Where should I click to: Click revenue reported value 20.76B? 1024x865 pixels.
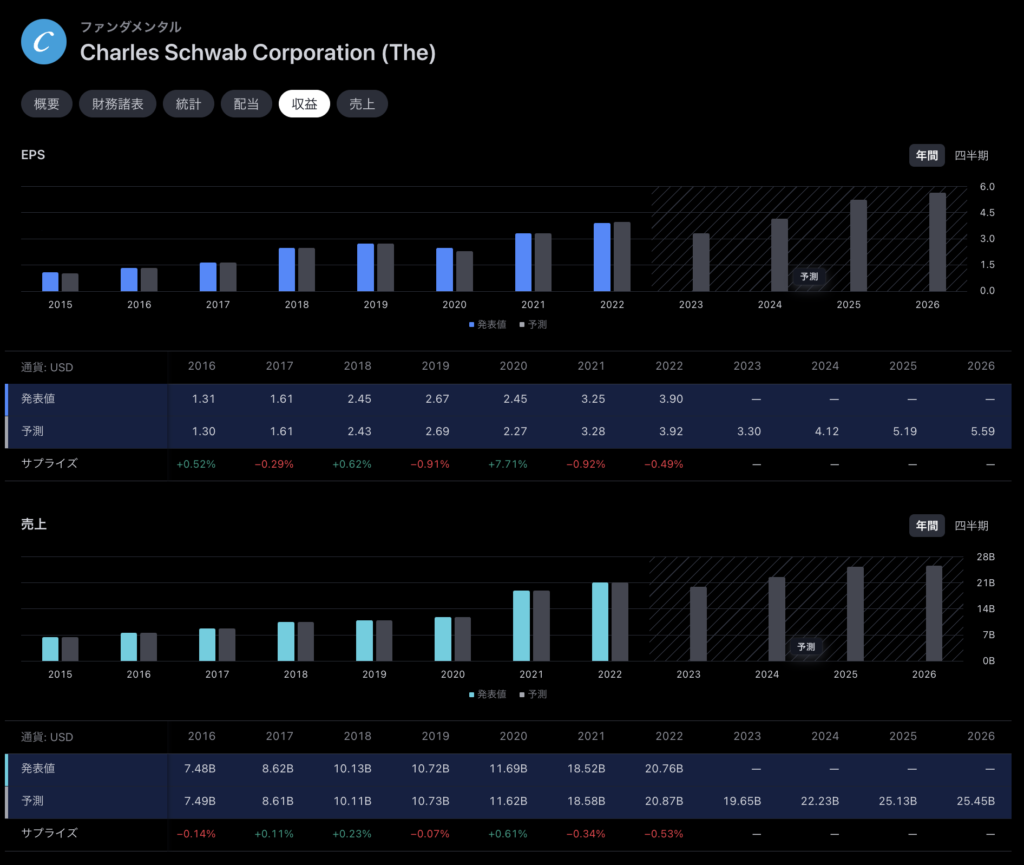[664, 768]
